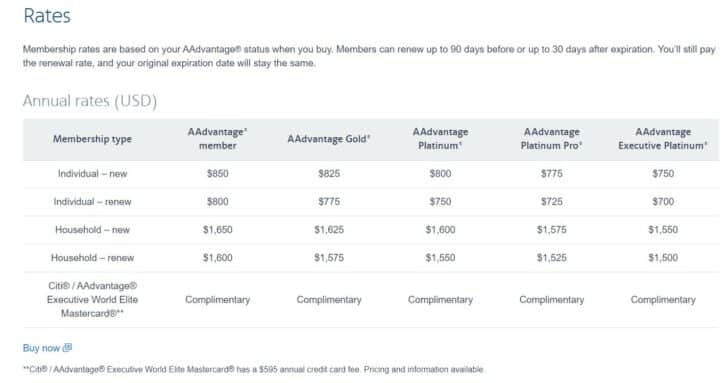
Task: Click the $1,650 Household new member rate
Action: [217, 229]
